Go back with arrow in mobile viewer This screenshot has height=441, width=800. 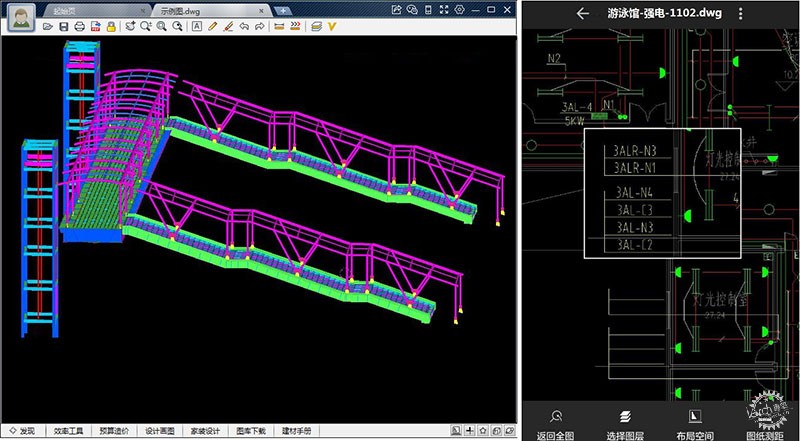583,14
